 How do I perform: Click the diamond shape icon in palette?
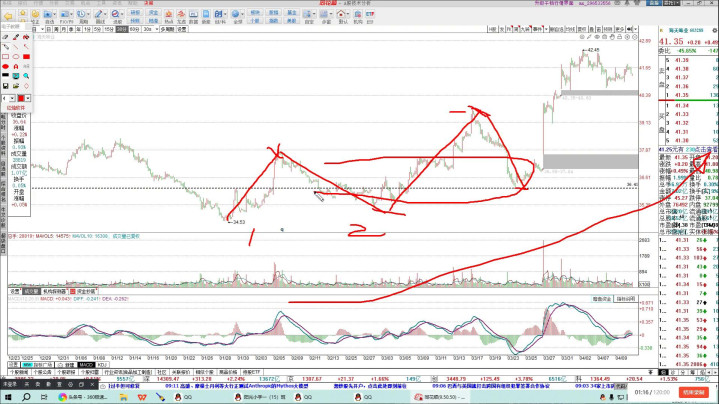coord(26,86)
